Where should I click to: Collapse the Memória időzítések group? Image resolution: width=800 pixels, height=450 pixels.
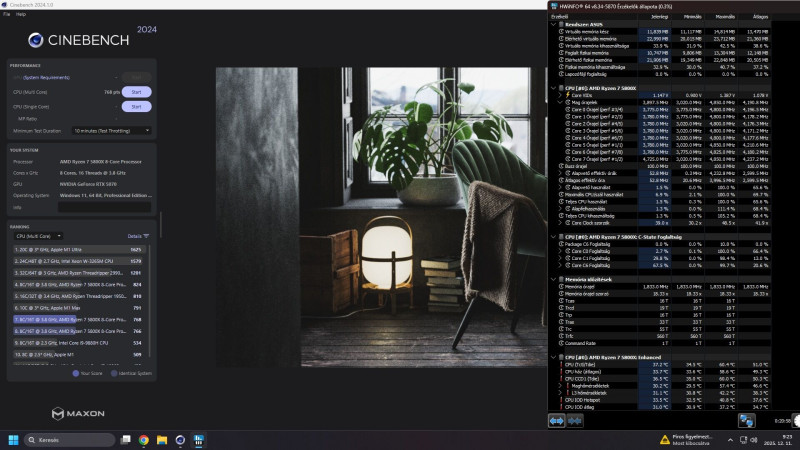[553, 279]
